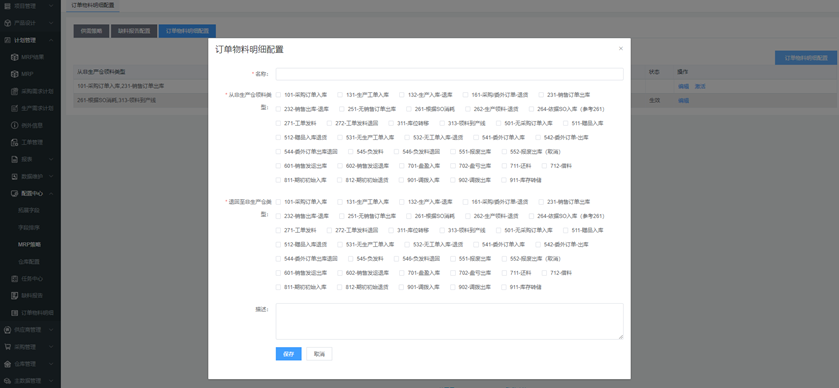This screenshot has height=388, width=839.
Task: Check 101-采购订单入库 in the upper 领料类型 group
Action: click(278, 95)
